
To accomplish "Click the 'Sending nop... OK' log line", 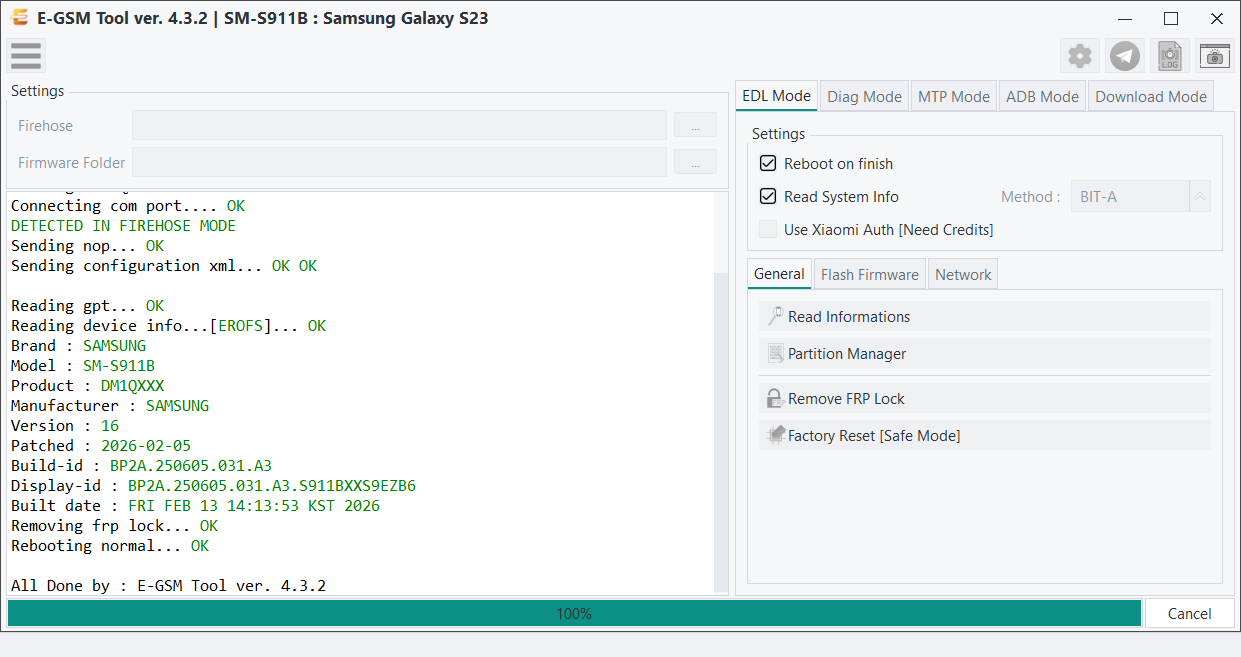I will click(x=87, y=246).
